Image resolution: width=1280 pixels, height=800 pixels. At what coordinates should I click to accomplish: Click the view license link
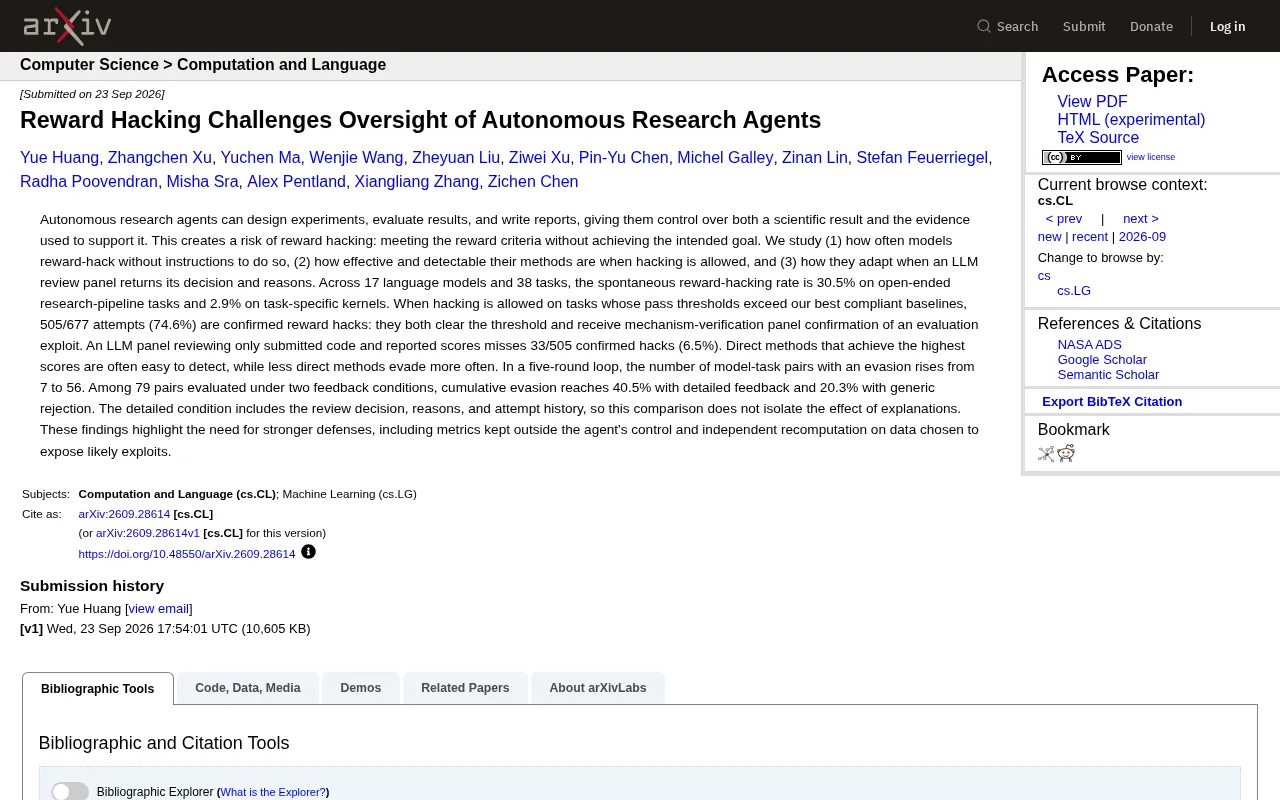(x=1151, y=157)
